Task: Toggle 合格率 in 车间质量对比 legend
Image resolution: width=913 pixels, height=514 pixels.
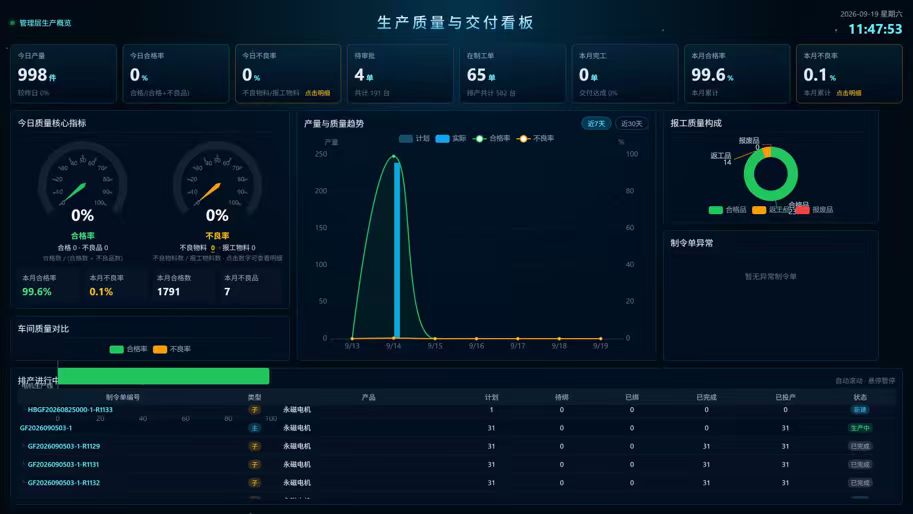Action: point(128,349)
